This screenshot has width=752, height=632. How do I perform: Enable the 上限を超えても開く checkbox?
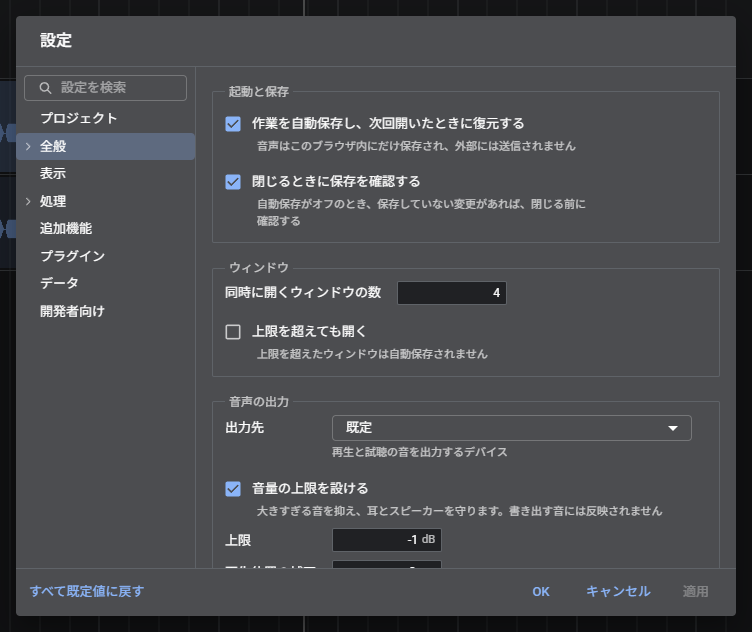[x=233, y=332]
